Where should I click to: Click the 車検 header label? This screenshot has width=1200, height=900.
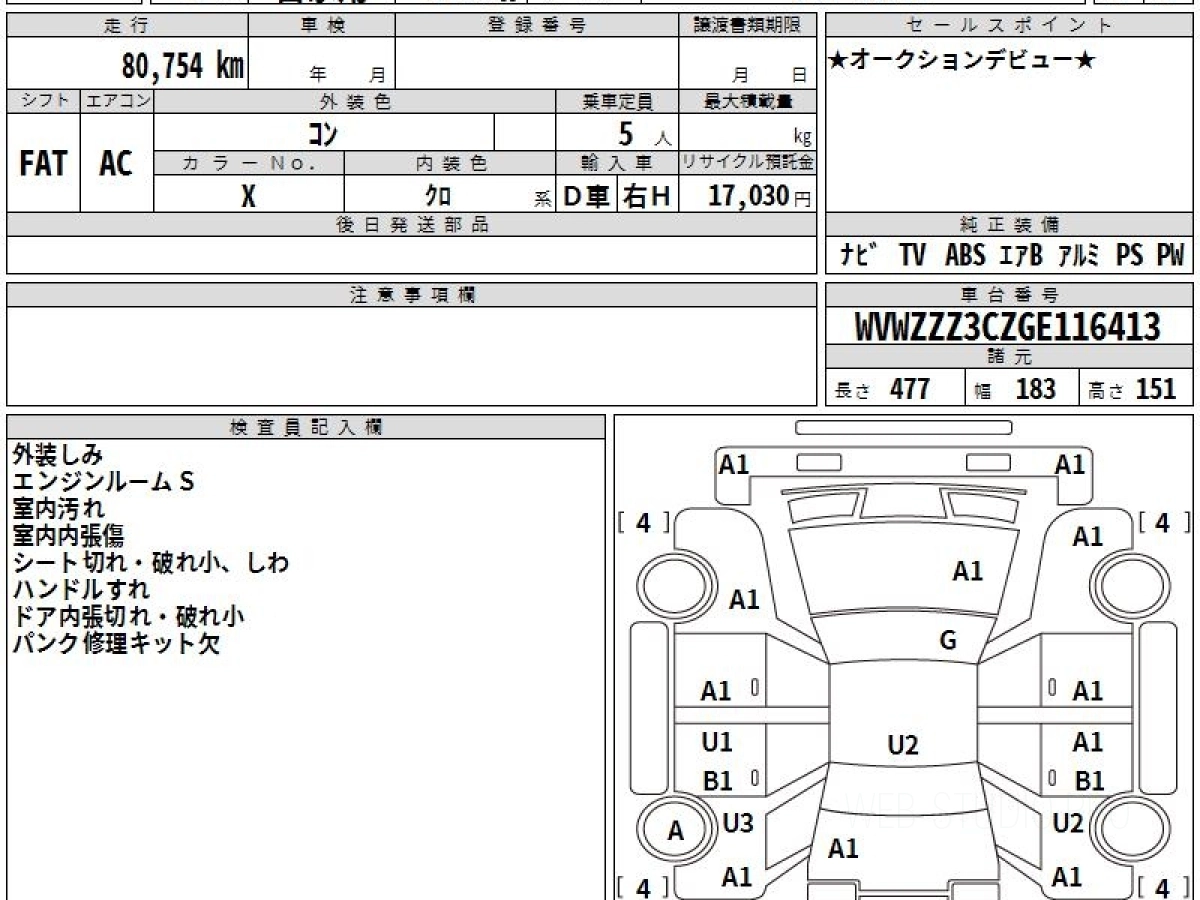click(322, 26)
